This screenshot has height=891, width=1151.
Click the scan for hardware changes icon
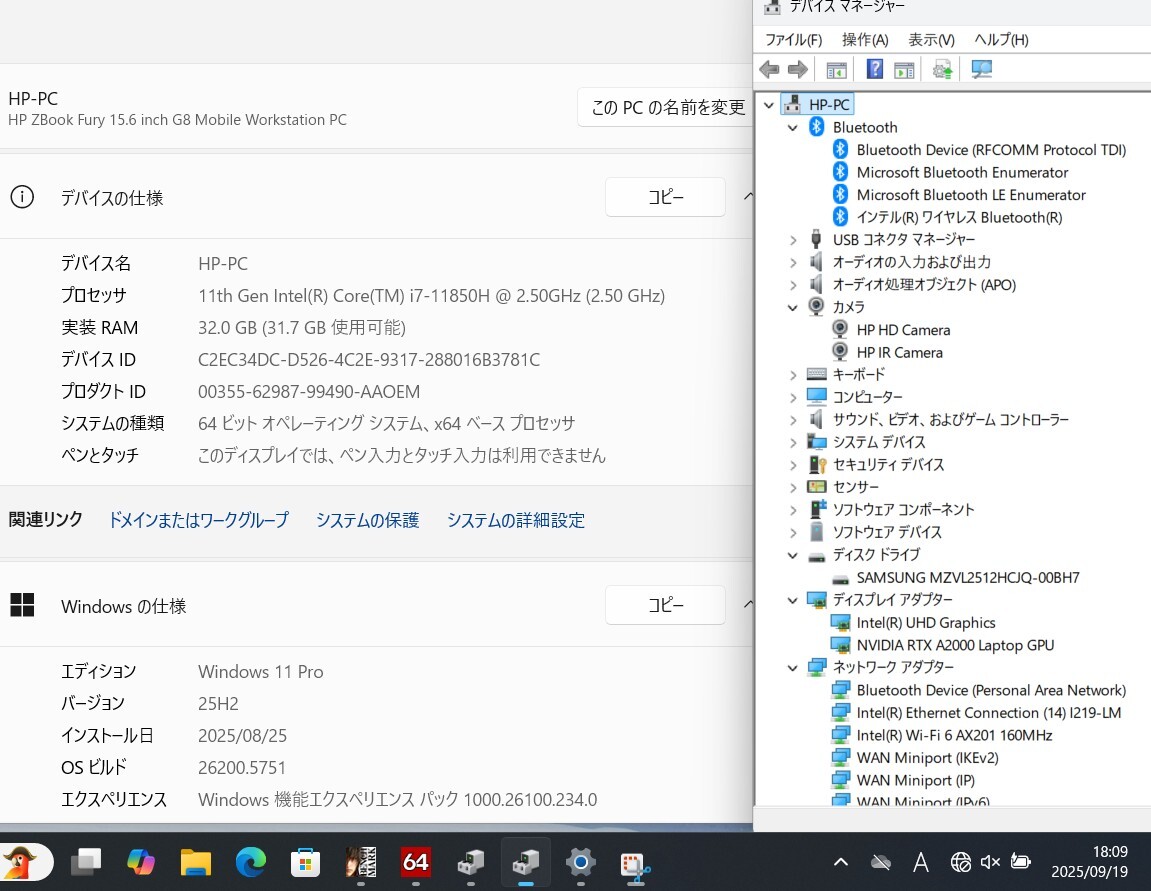click(x=982, y=69)
